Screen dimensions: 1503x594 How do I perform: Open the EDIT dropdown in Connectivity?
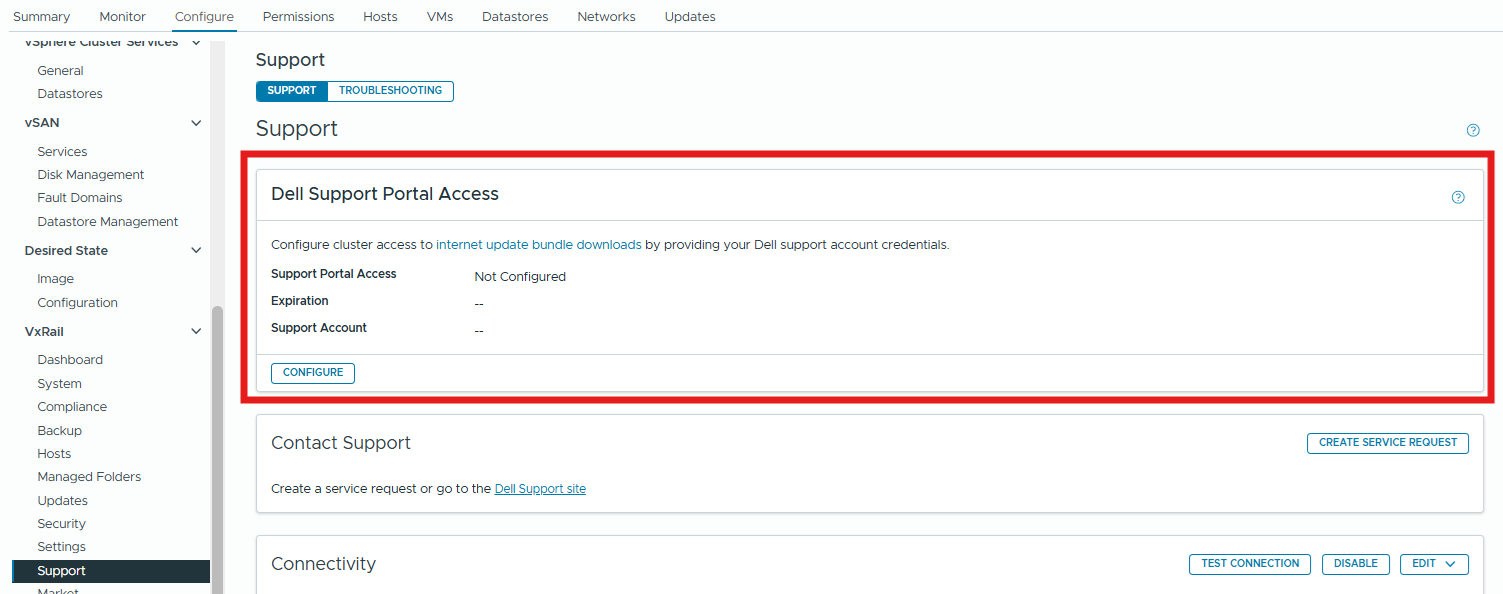pyautogui.click(x=1434, y=564)
